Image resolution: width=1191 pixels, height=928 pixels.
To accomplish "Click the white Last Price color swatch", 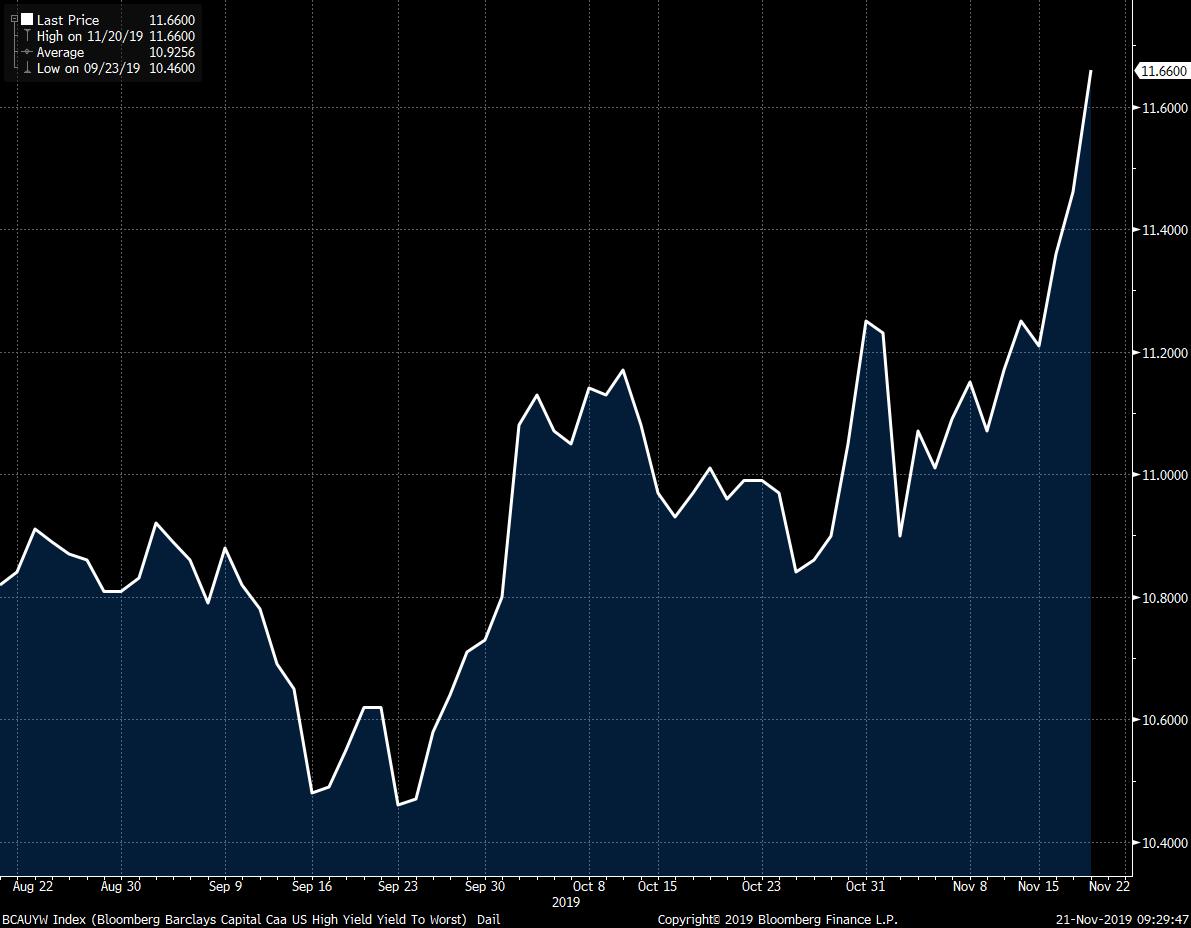I will [x=27, y=20].
